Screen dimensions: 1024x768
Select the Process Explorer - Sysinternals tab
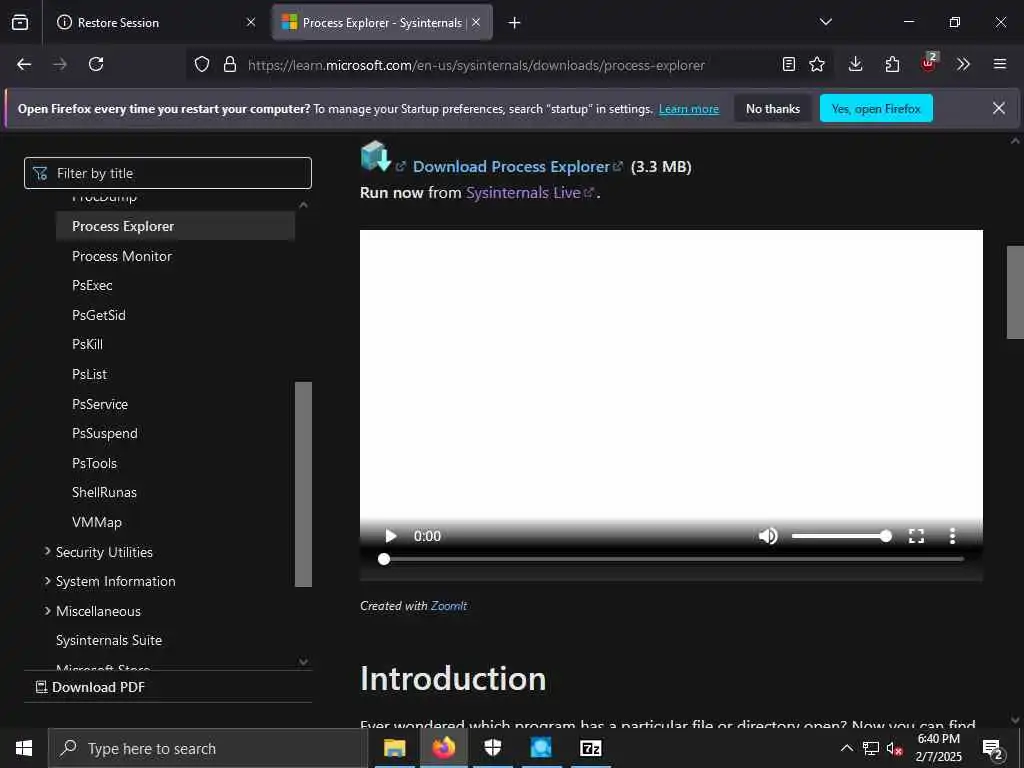pyautogui.click(x=382, y=23)
